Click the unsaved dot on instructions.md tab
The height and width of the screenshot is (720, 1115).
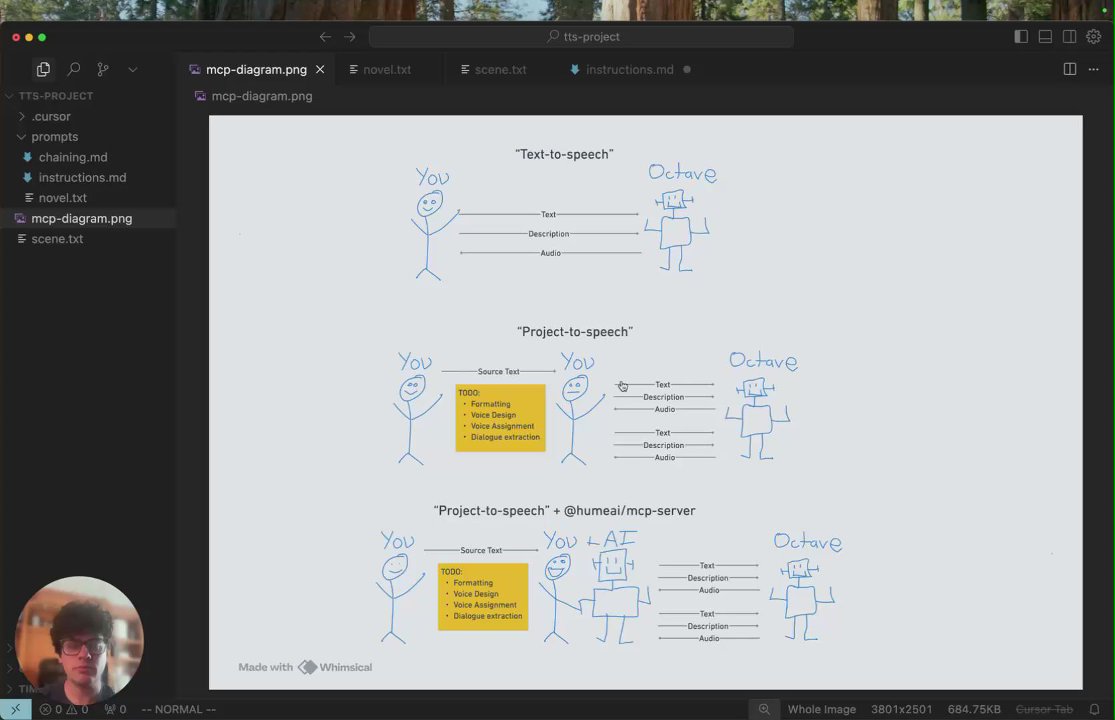point(687,70)
